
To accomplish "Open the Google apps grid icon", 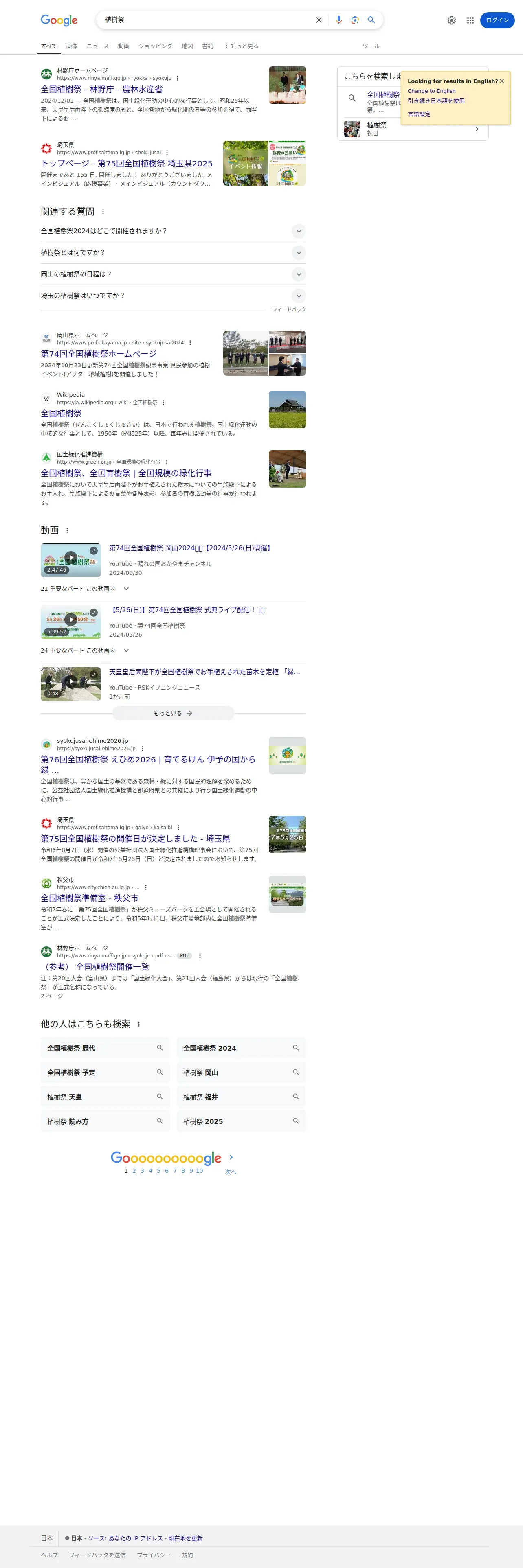I will [470, 20].
